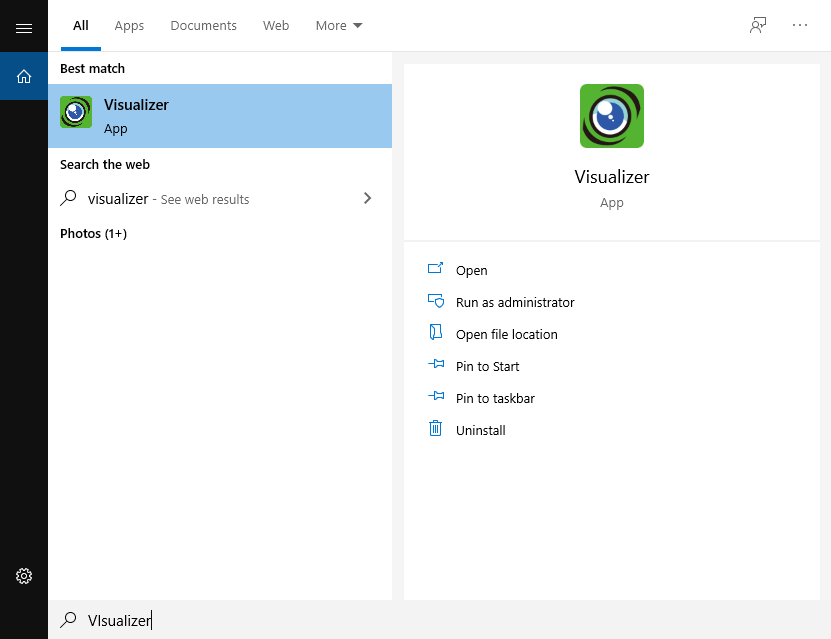Open Settings gear in sidebar
Screen dimensions: 831x639
coord(24,576)
